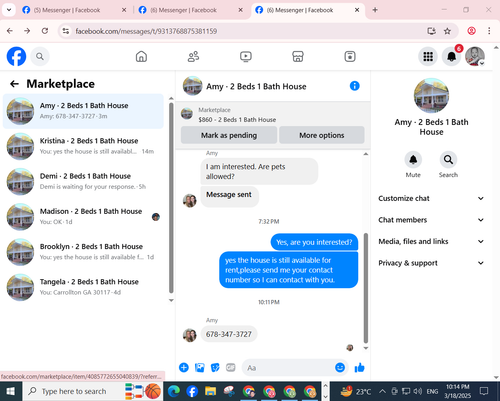Bookmark this page star icon
Screen dimensions: 500x401
click(447, 31)
